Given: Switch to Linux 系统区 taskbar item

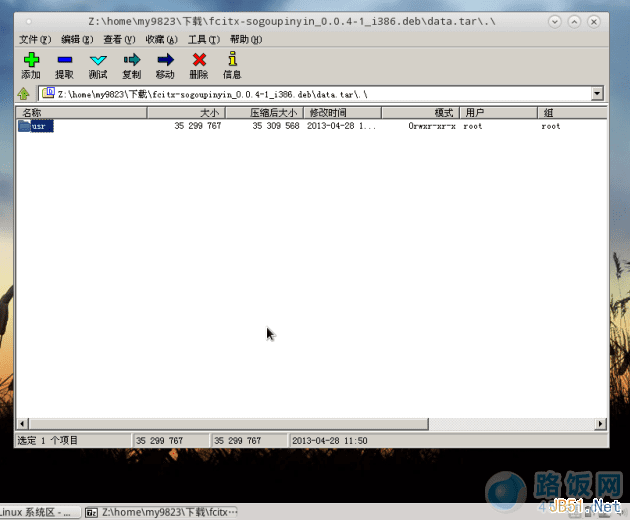Looking at the screenshot, I should coord(40,512).
